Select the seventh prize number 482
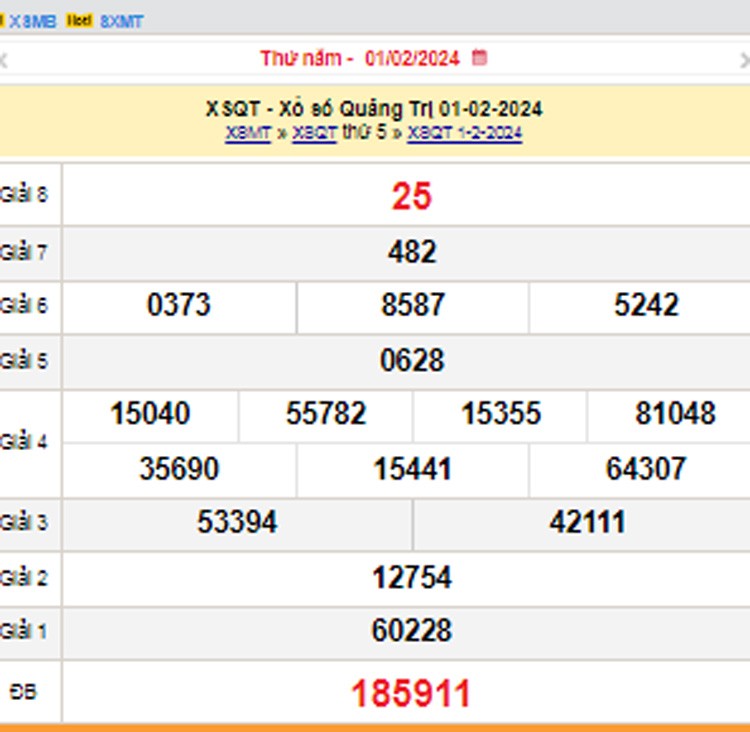Image resolution: width=750 pixels, height=732 pixels. pos(411,252)
